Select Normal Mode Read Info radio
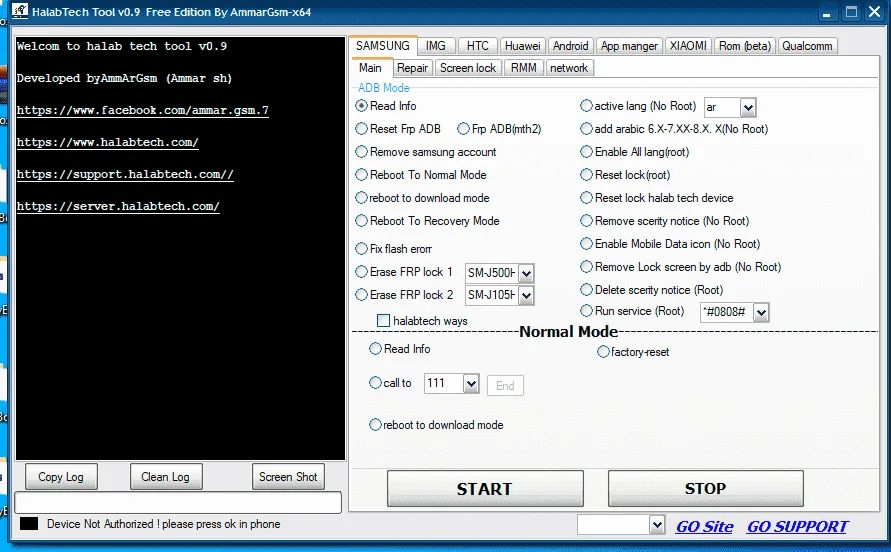This screenshot has width=891, height=552. 375,348
